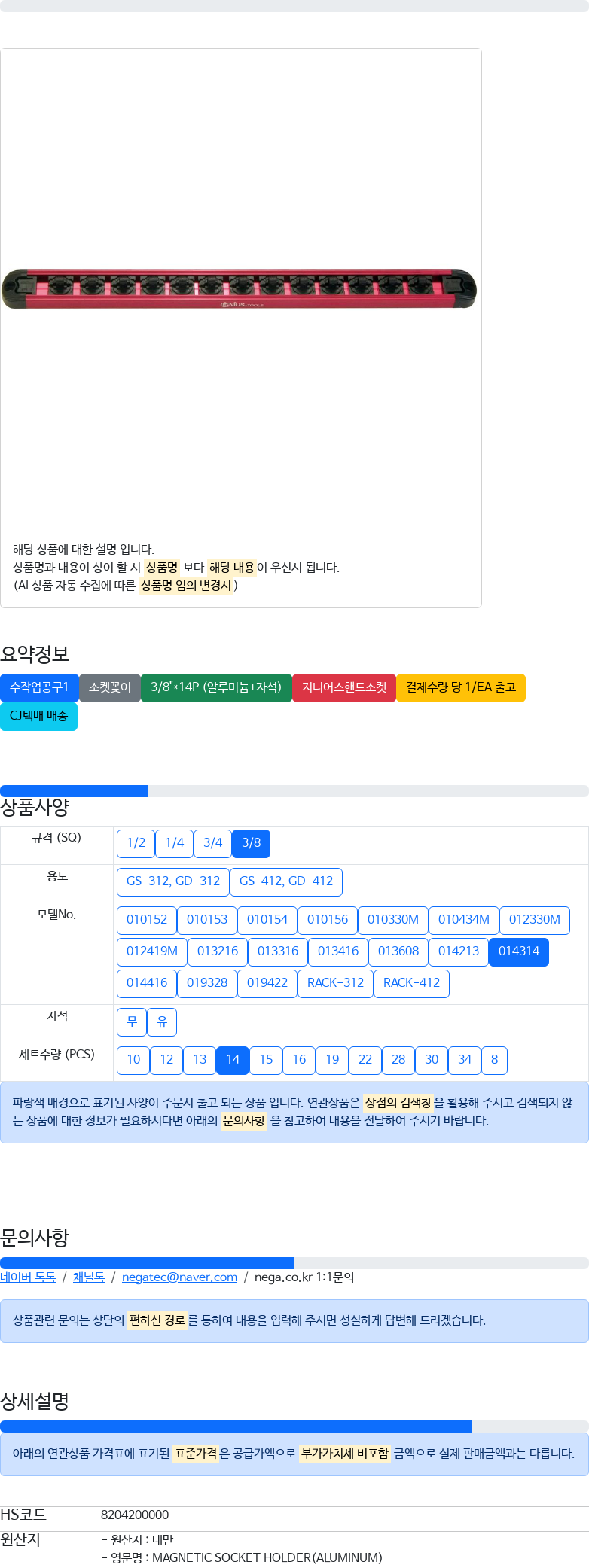Select set quantity 34

pyautogui.click(x=465, y=1060)
